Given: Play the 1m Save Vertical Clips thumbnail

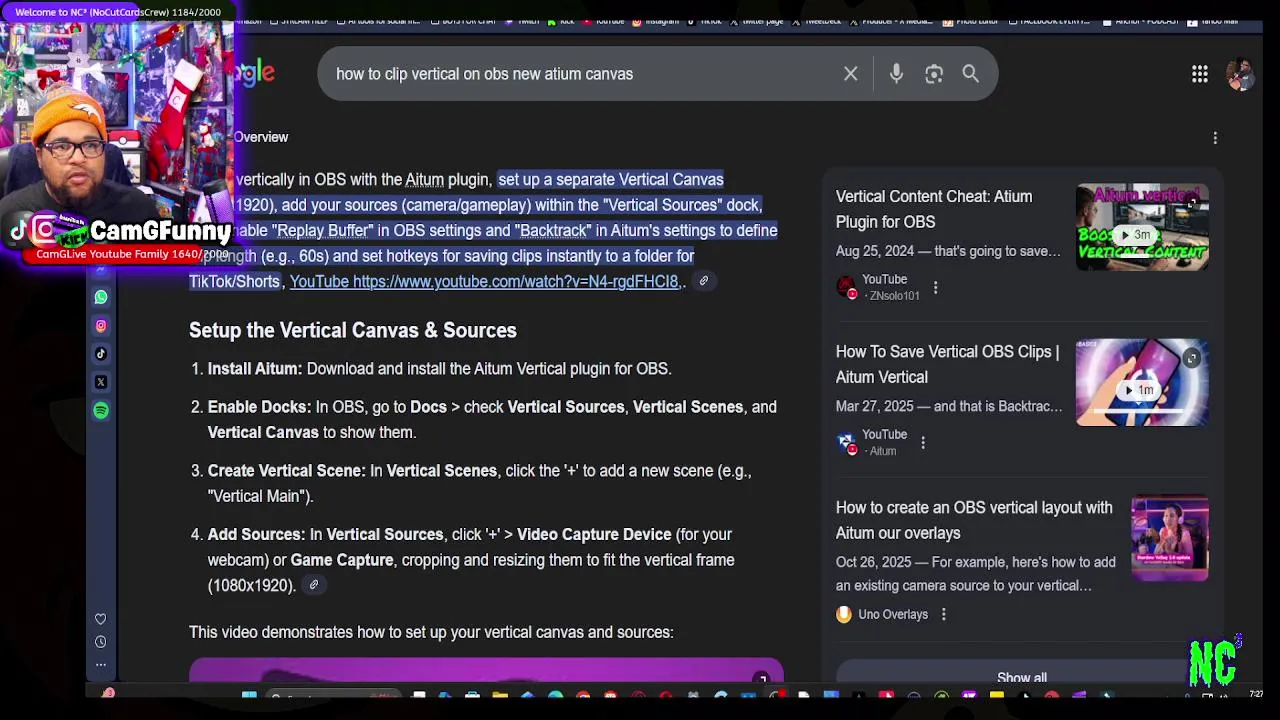Looking at the screenshot, I should (x=1142, y=383).
